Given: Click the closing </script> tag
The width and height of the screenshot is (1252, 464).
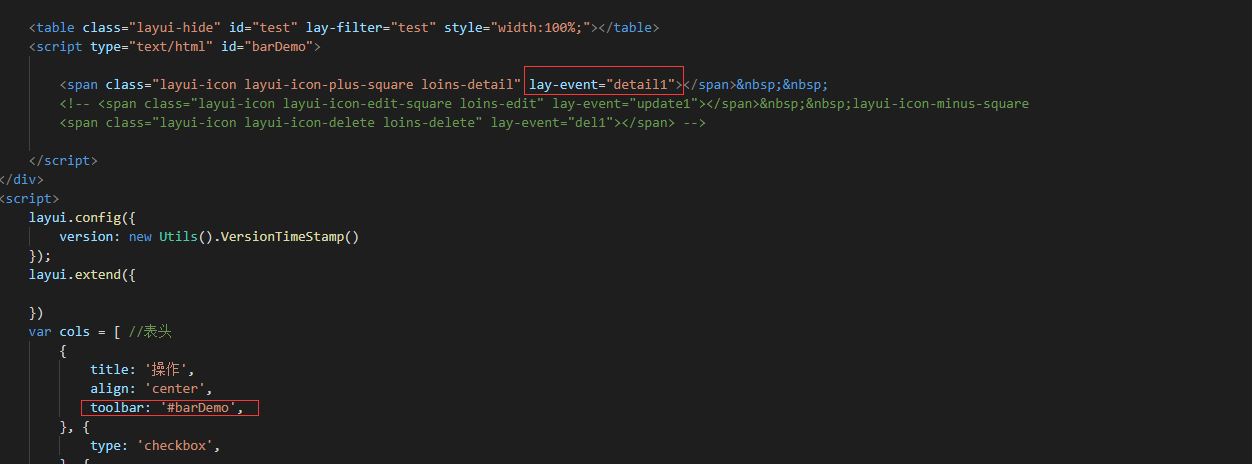Looking at the screenshot, I should (x=64, y=160).
